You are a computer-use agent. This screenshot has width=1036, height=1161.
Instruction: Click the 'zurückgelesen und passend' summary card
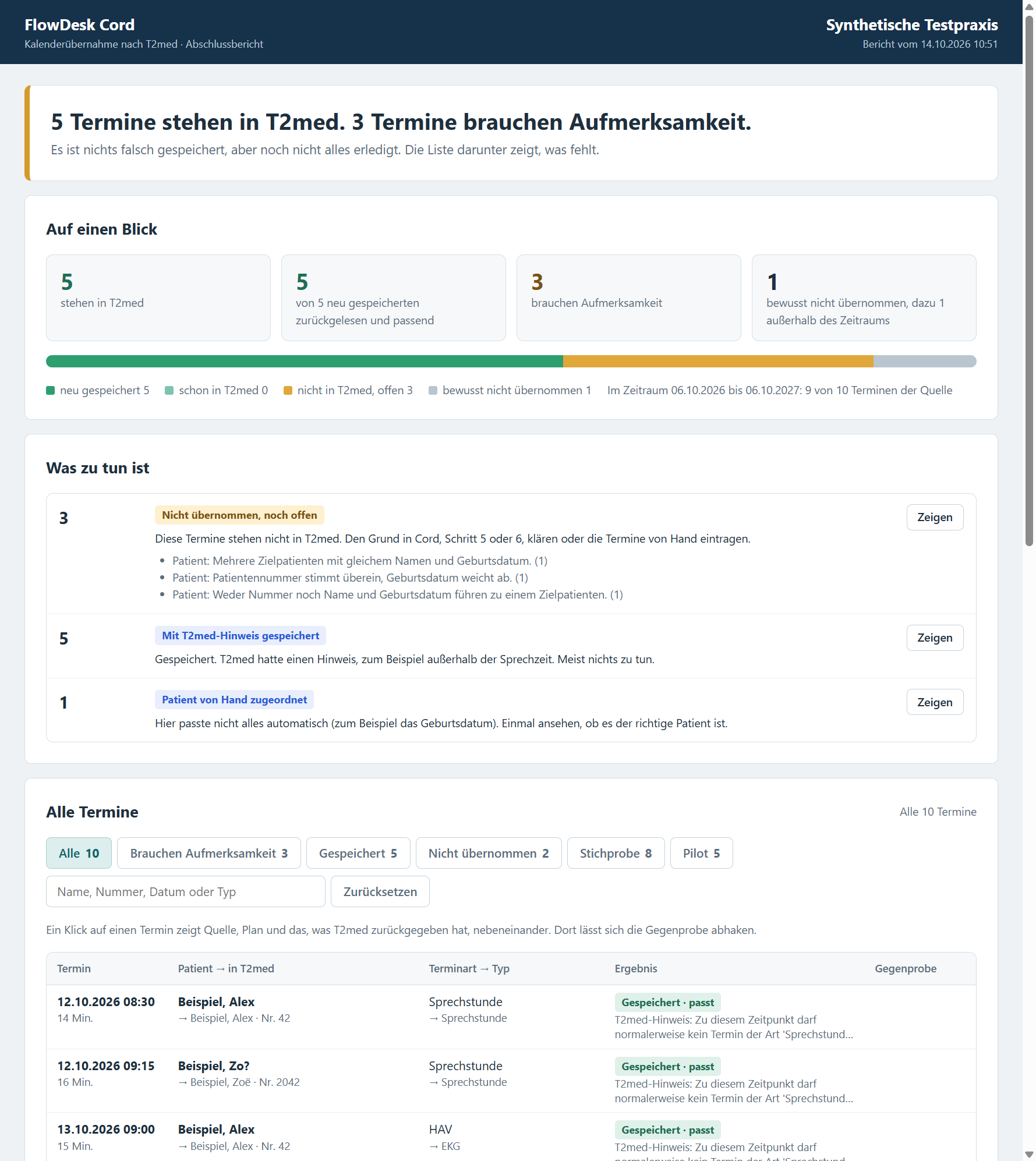[394, 298]
